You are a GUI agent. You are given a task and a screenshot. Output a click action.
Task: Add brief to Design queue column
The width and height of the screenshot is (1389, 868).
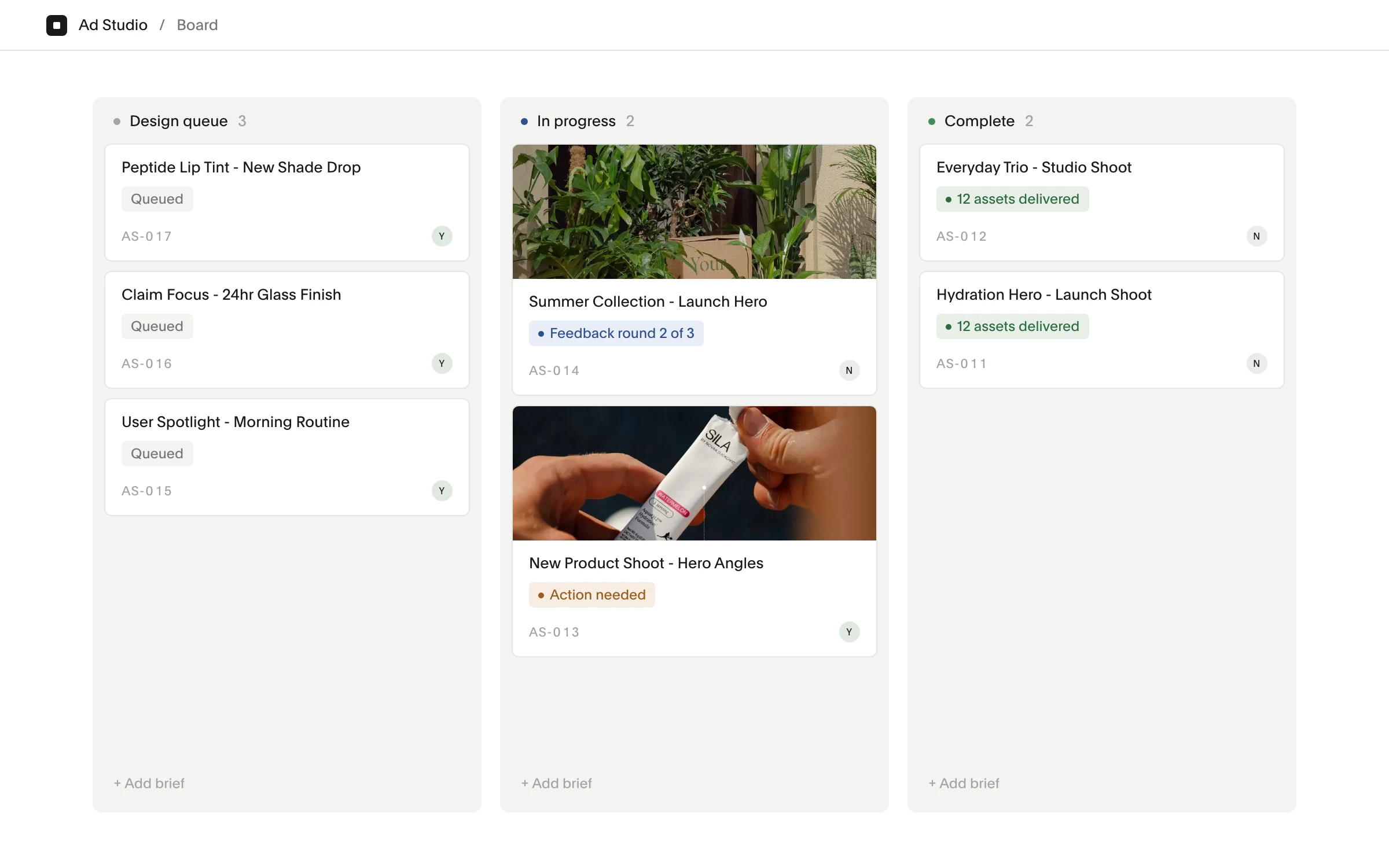[x=149, y=783]
